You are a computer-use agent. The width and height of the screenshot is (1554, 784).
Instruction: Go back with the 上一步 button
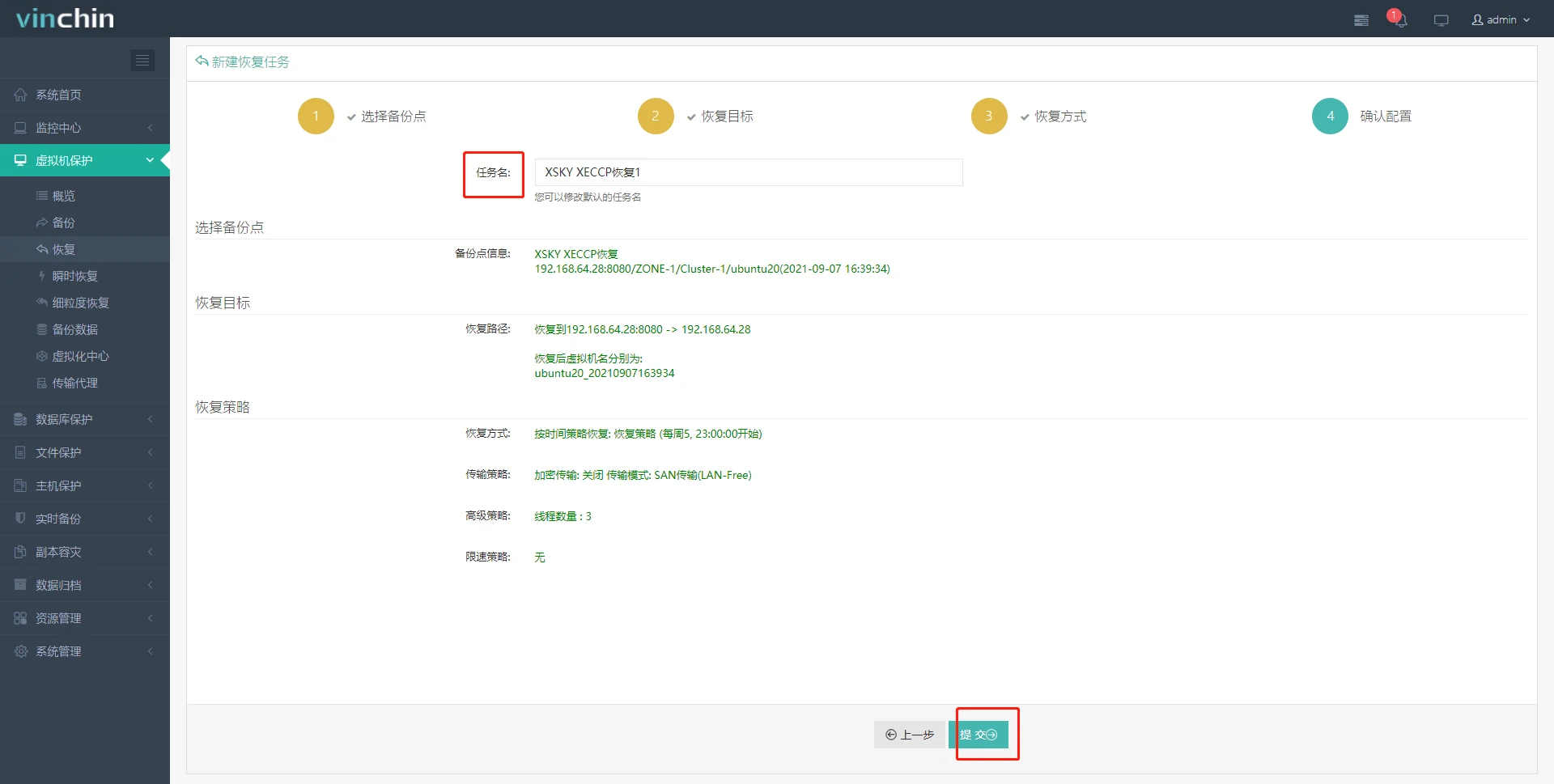click(x=910, y=735)
